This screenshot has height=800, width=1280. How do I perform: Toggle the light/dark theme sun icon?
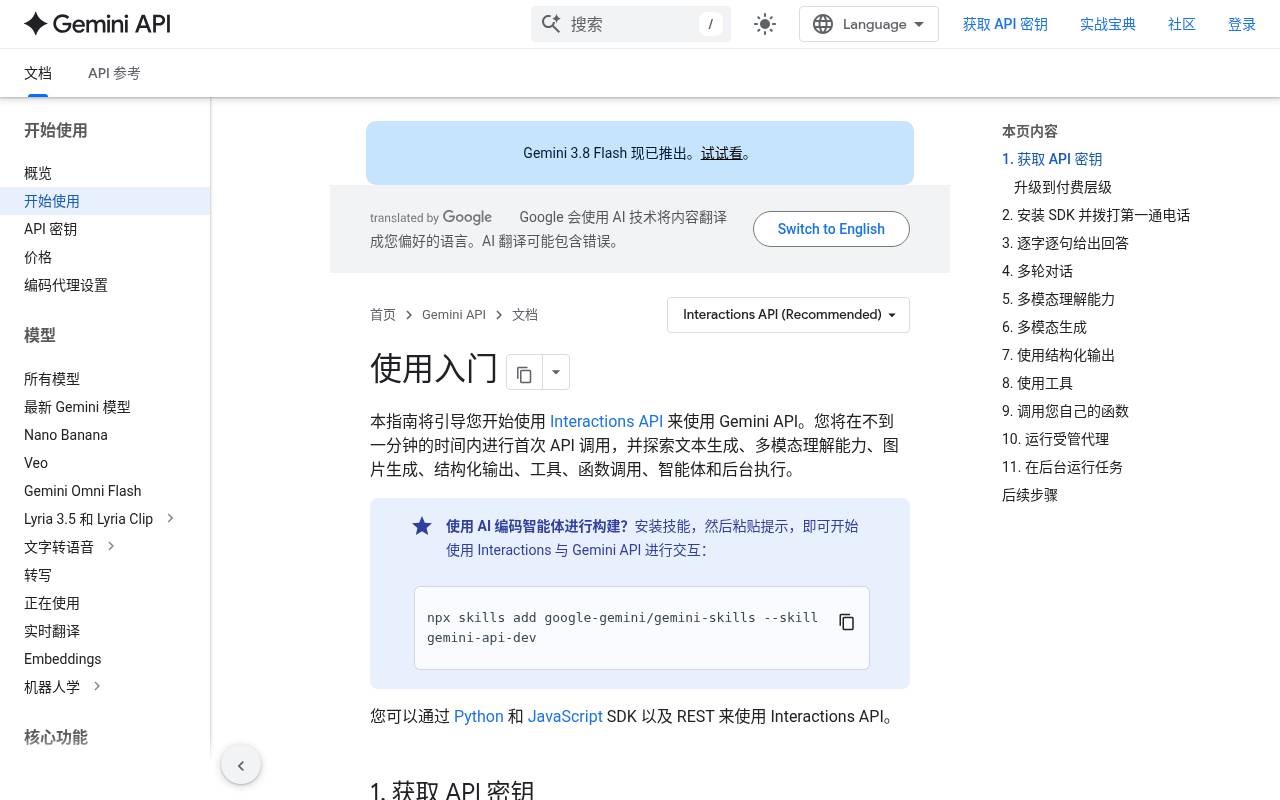765,24
